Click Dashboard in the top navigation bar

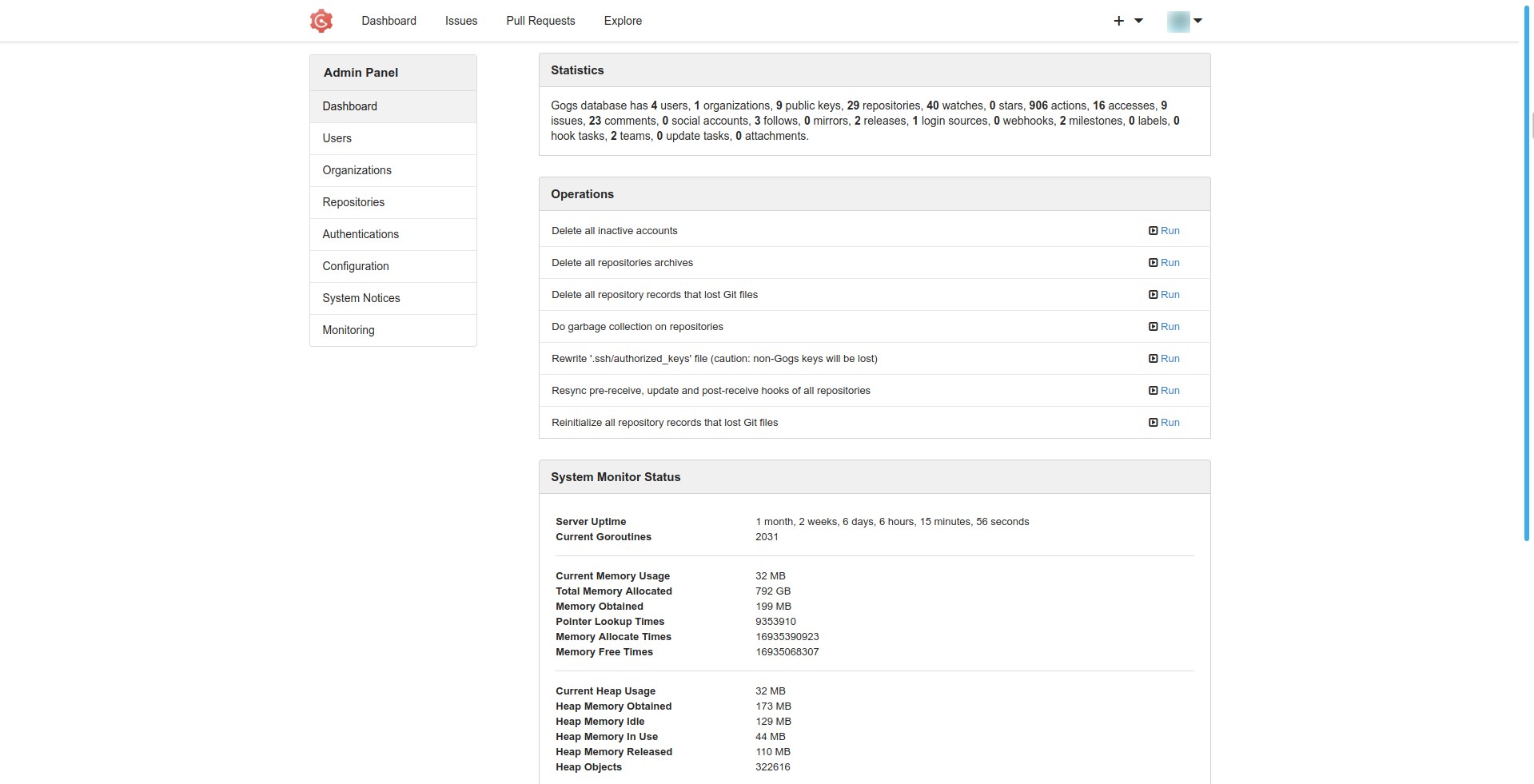click(x=388, y=21)
